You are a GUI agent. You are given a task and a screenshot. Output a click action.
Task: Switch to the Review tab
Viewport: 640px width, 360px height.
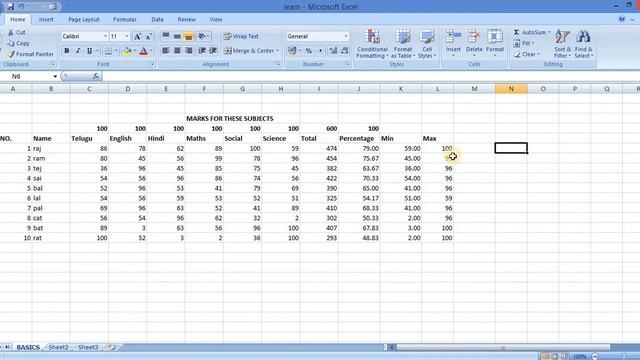tap(187, 20)
